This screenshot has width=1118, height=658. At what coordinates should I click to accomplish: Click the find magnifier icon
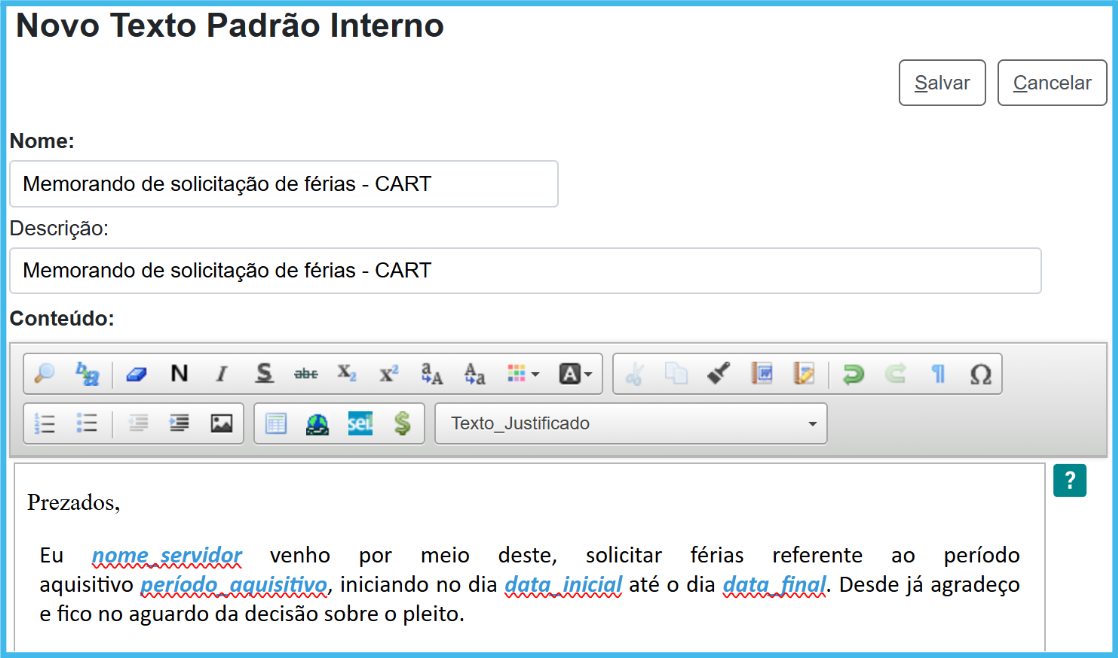[x=44, y=374]
